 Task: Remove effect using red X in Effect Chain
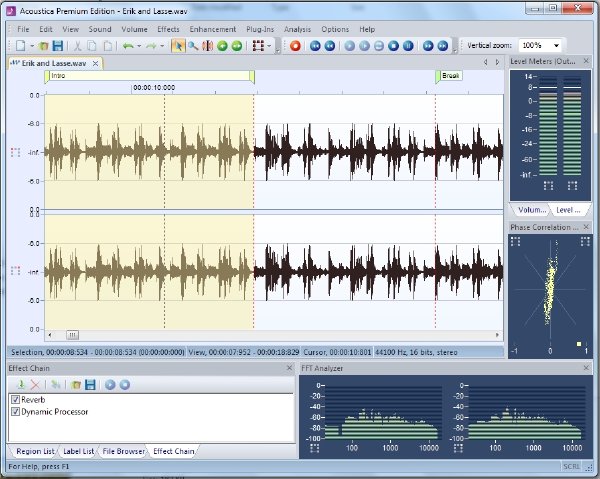tap(35, 385)
